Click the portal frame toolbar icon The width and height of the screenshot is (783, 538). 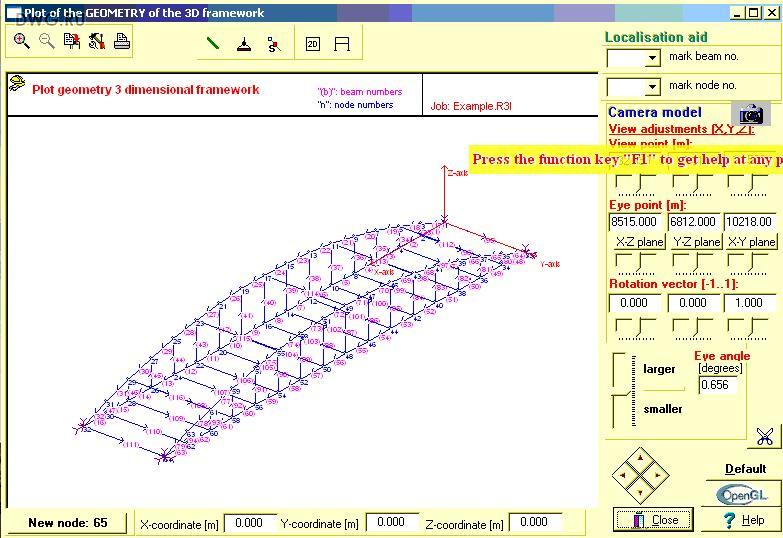click(x=342, y=44)
